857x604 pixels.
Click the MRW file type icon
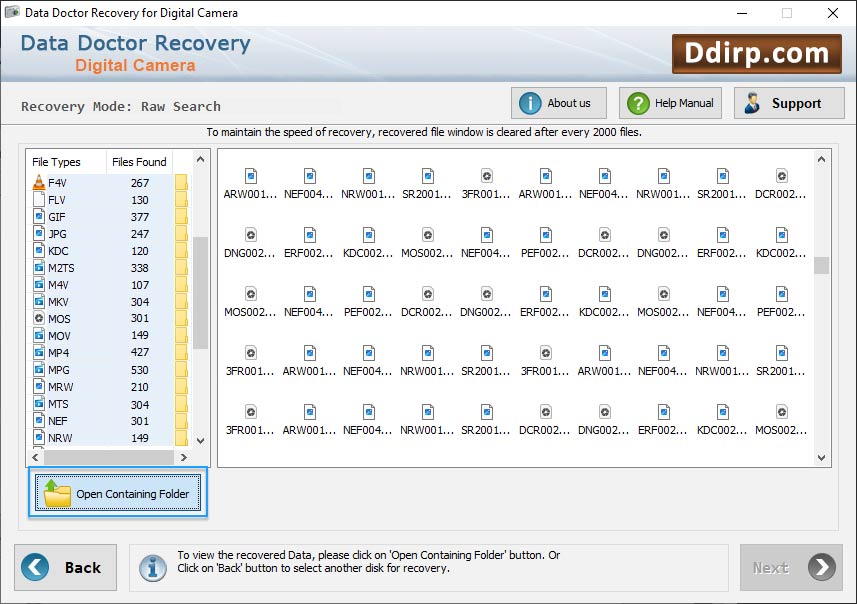[39, 386]
